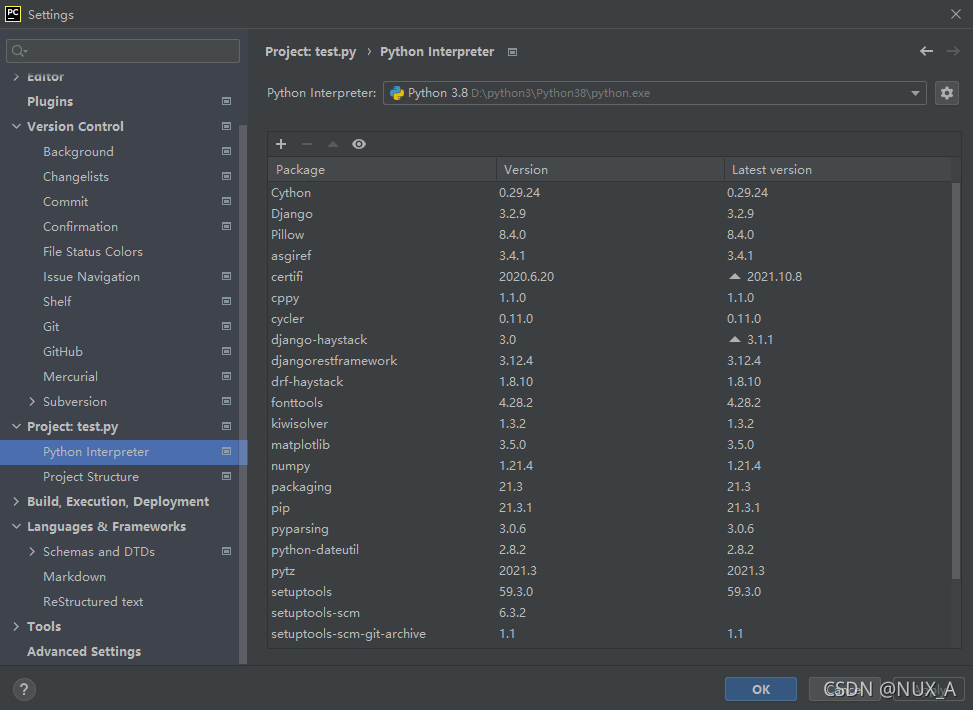973x710 pixels.
Task: Click the upgrade package arrow icon
Action: click(333, 144)
